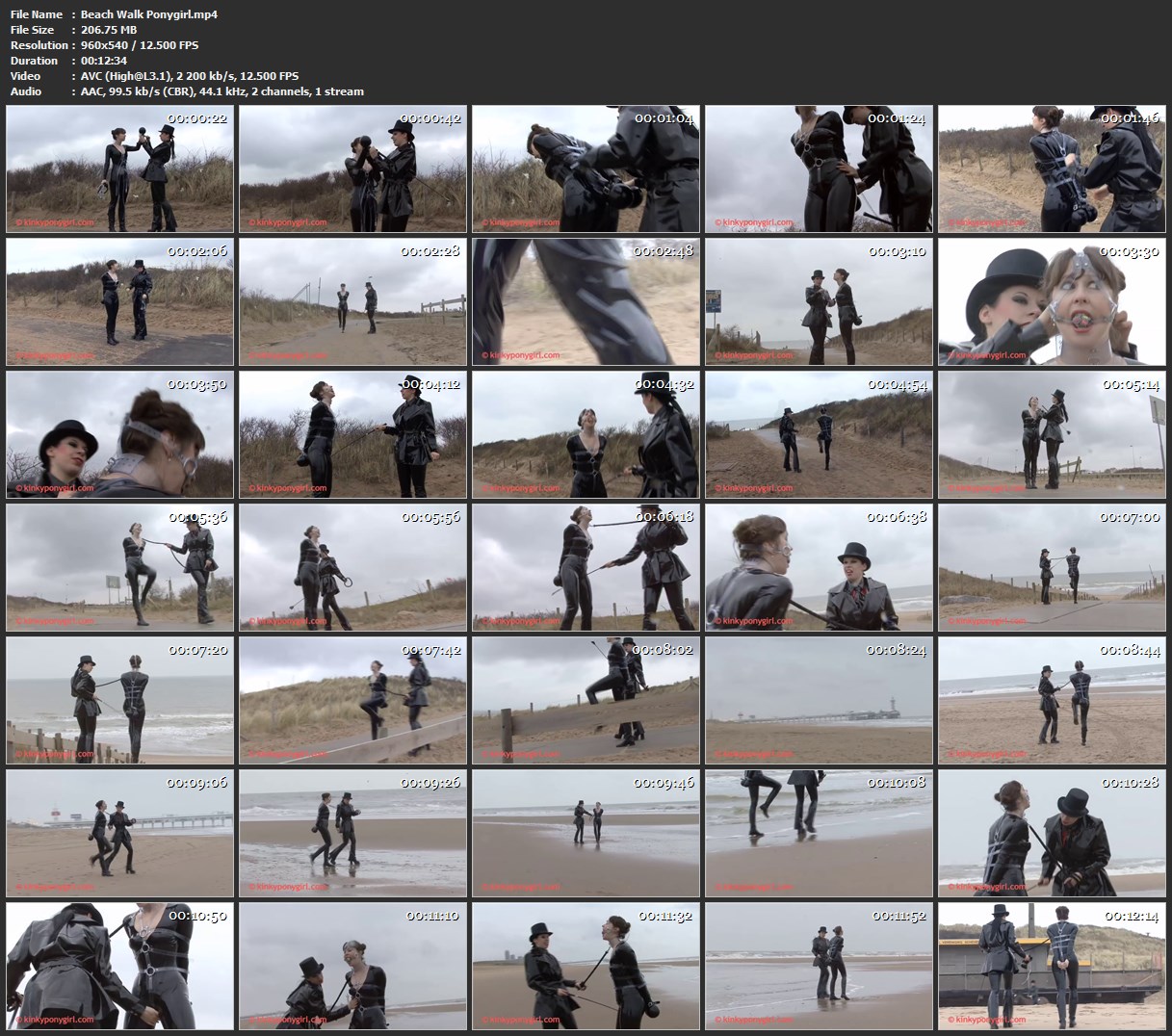1172x1036 pixels.
Task: Open the thumbnail stamped 00:00:22
Action: click(120, 168)
